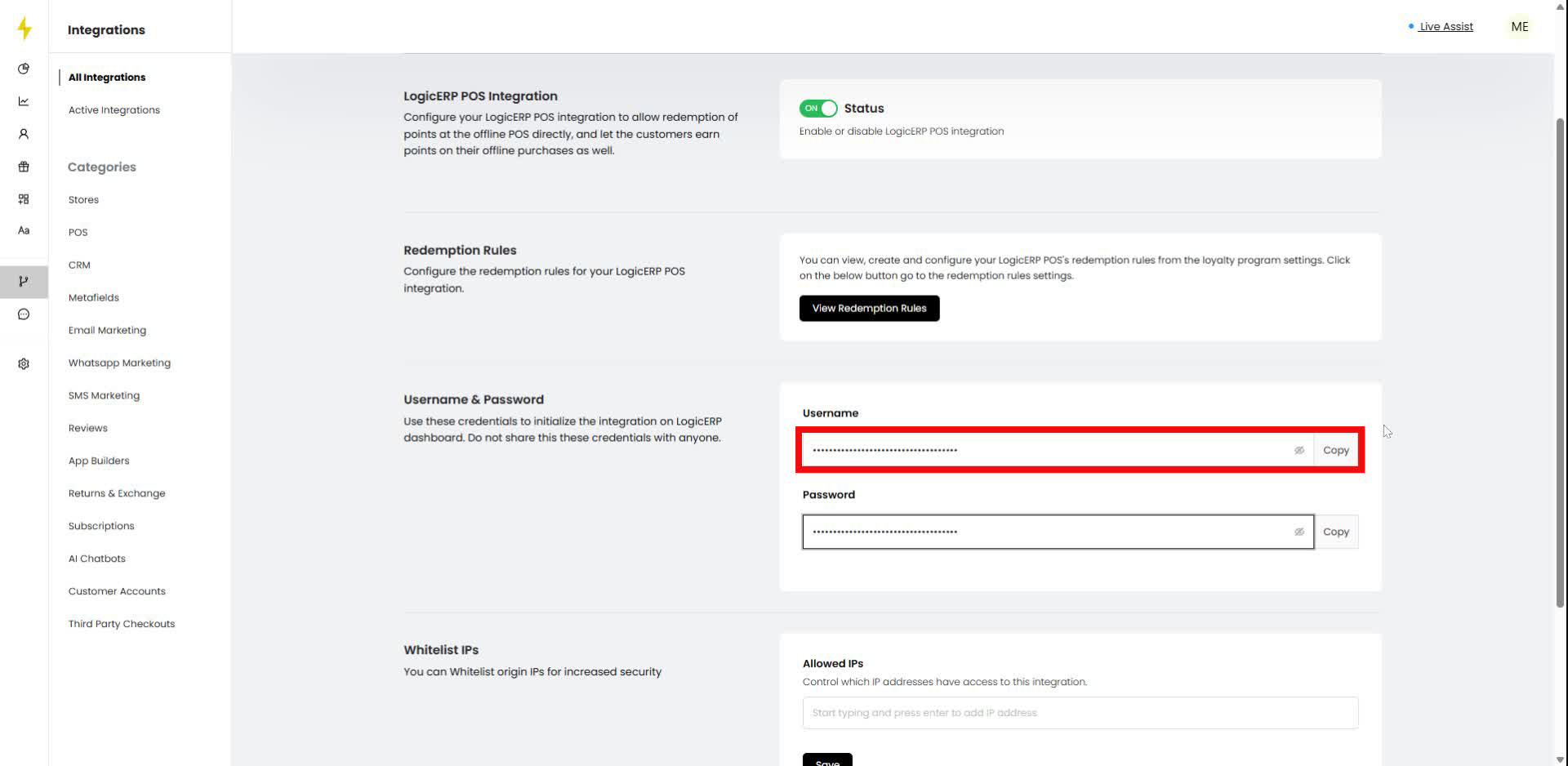The width and height of the screenshot is (1568, 766).
Task: Disable the LogicERP POS integration Status toggle
Action: [817, 108]
